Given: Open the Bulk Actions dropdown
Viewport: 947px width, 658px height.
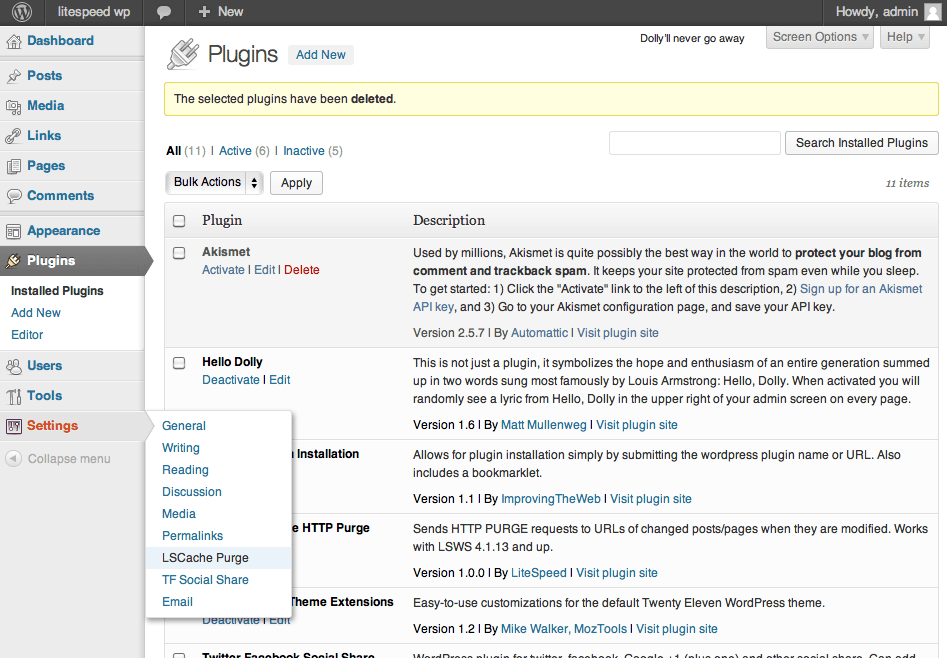Looking at the screenshot, I should (x=214, y=182).
